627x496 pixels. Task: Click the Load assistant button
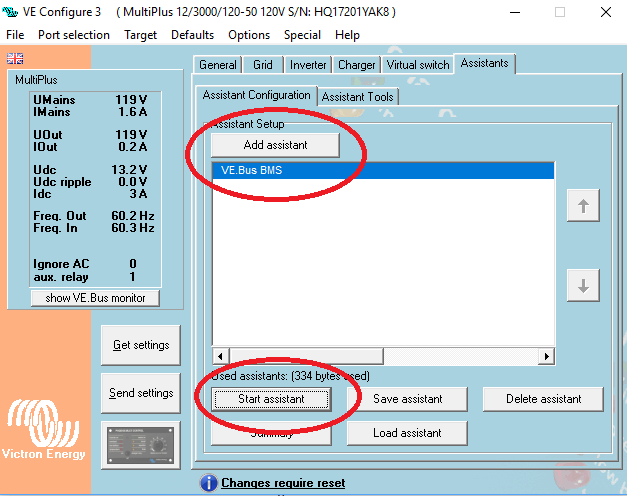(x=407, y=433)
